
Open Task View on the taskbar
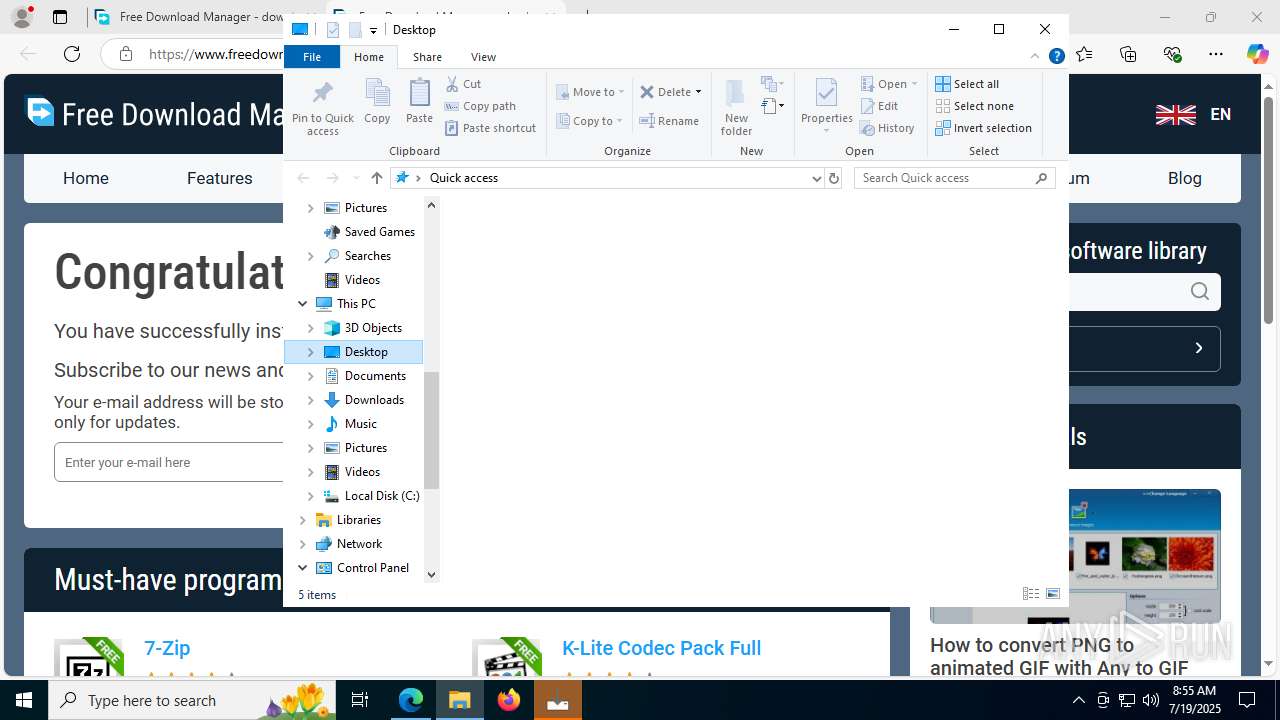coord(361,700)
